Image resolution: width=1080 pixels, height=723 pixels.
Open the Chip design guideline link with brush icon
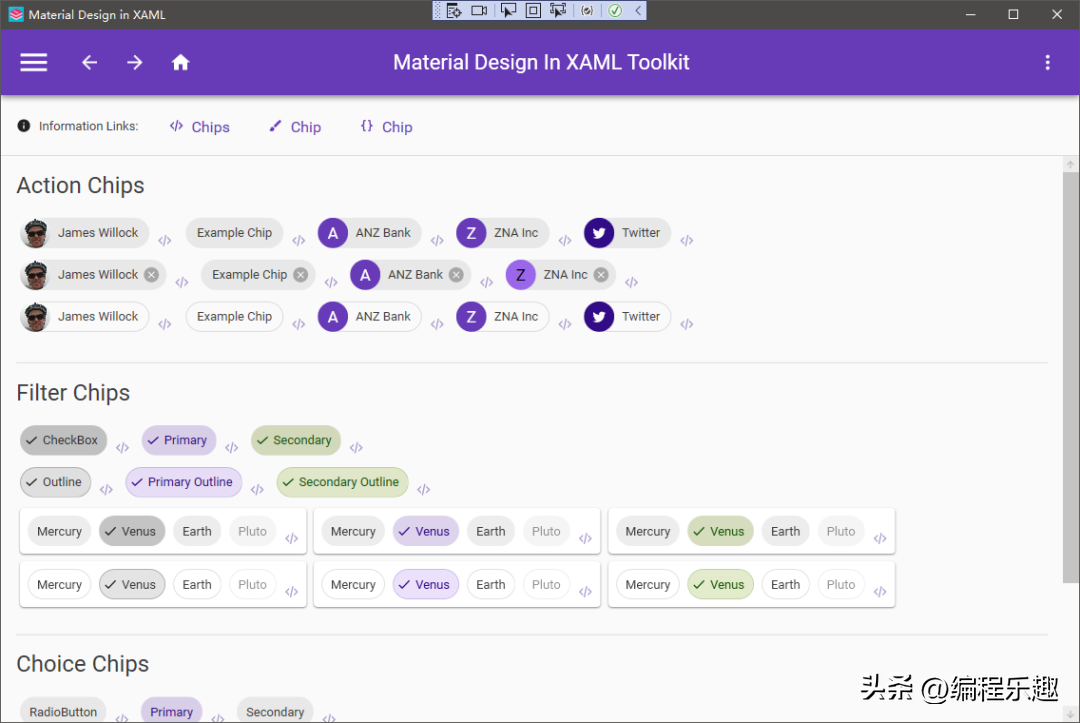pos(295,127)
